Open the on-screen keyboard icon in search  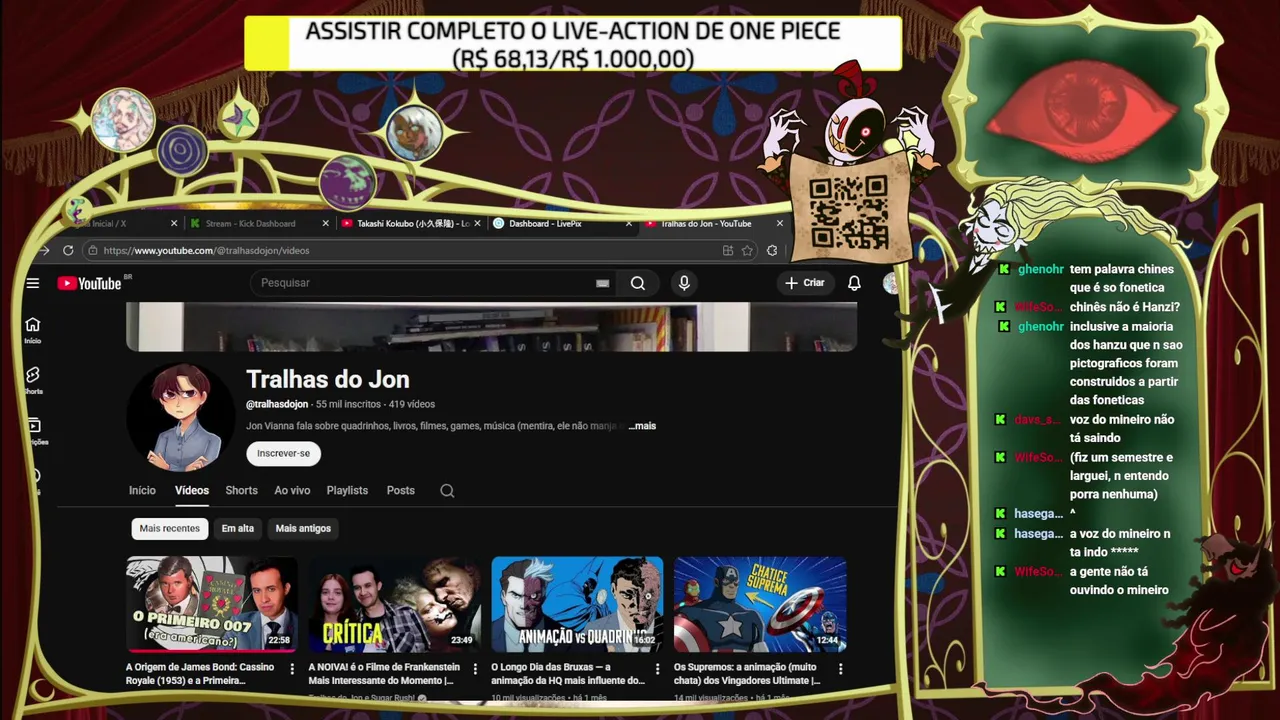603,283
